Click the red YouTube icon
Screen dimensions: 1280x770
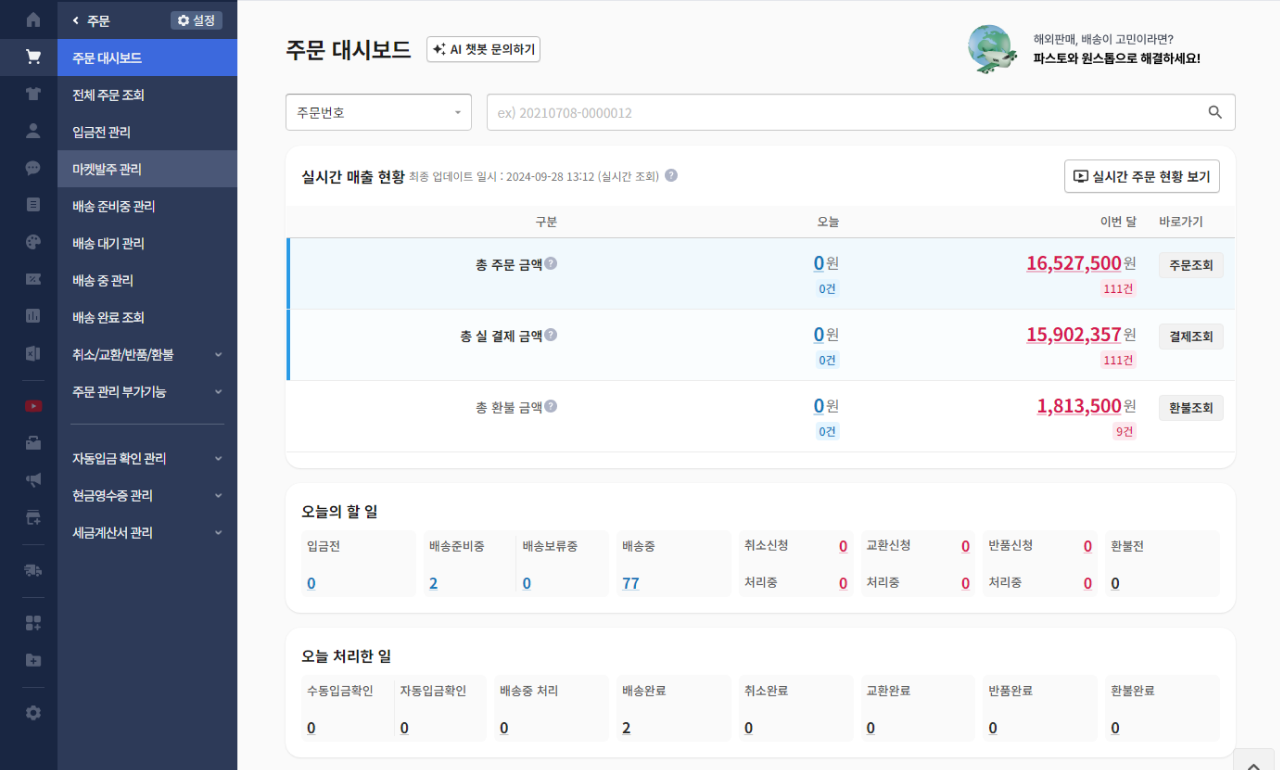pyautogui.click(x=33, y=406)
